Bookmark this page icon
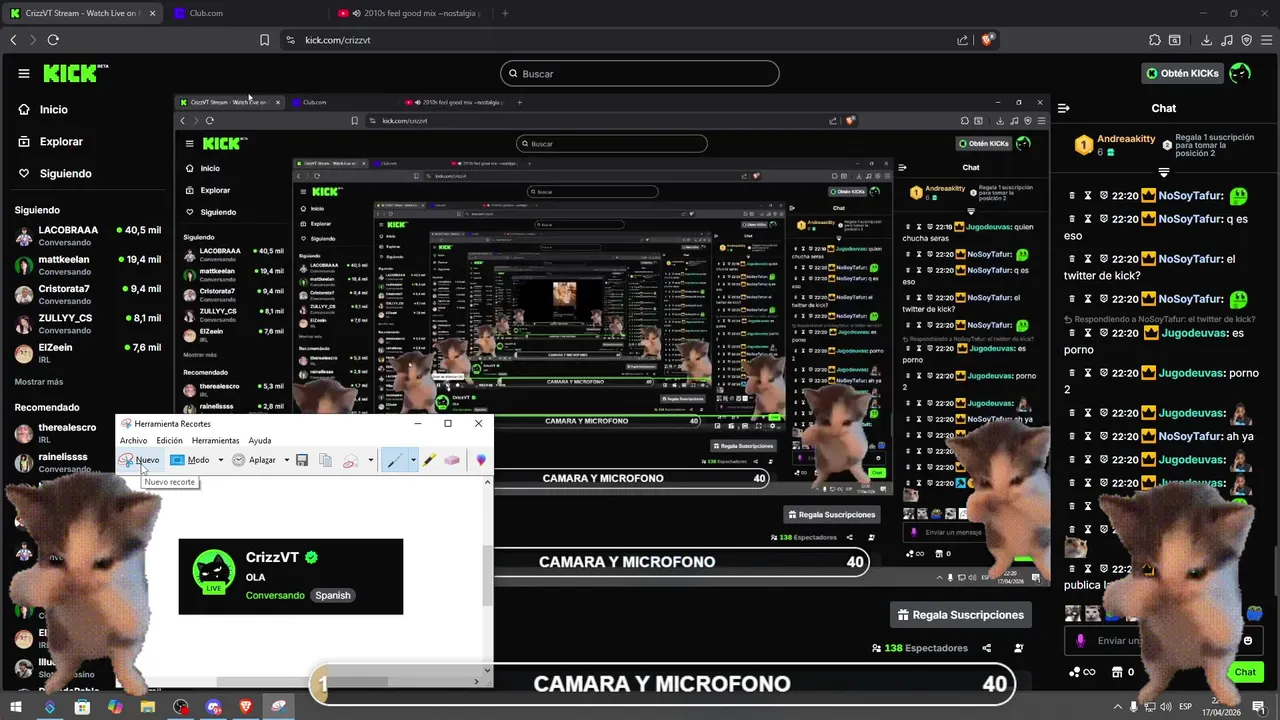Screen dimensions: 1280x720 (264, 40)
